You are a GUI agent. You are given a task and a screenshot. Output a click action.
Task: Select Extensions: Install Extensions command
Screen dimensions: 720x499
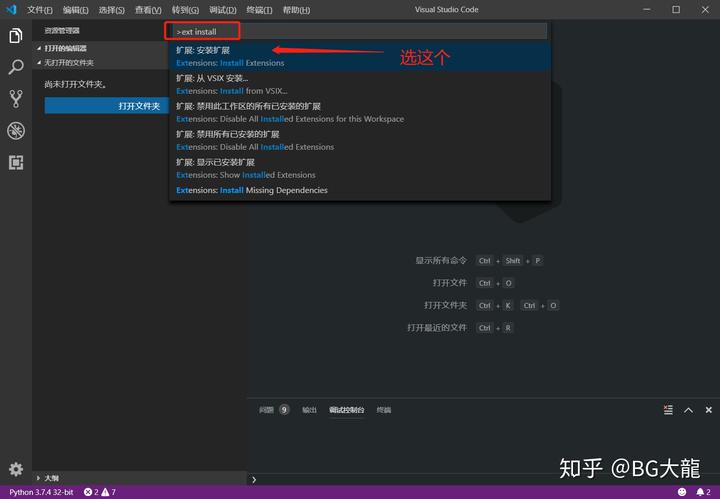tap(360, 56)
